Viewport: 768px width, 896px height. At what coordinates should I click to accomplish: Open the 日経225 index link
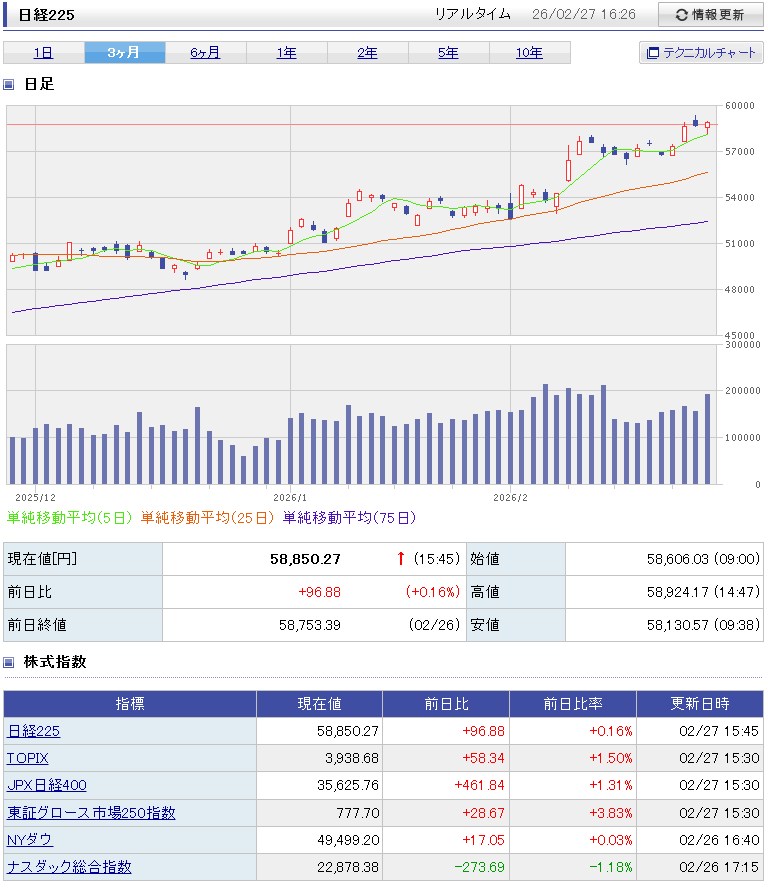click(33, 731)
